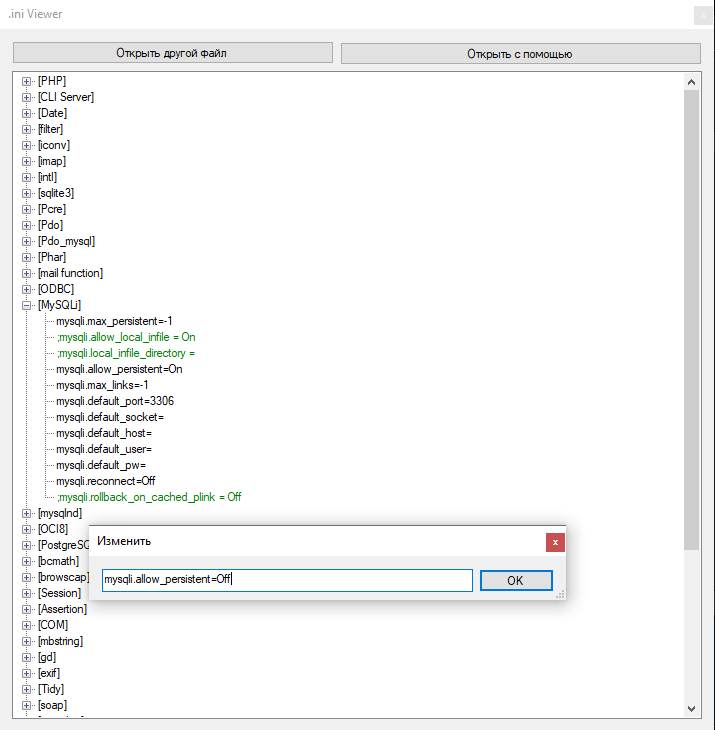Select the mysqli.max_persistent=-1 entry
The width and height of the screenshot is (715, 730).
tap(114, 321)
